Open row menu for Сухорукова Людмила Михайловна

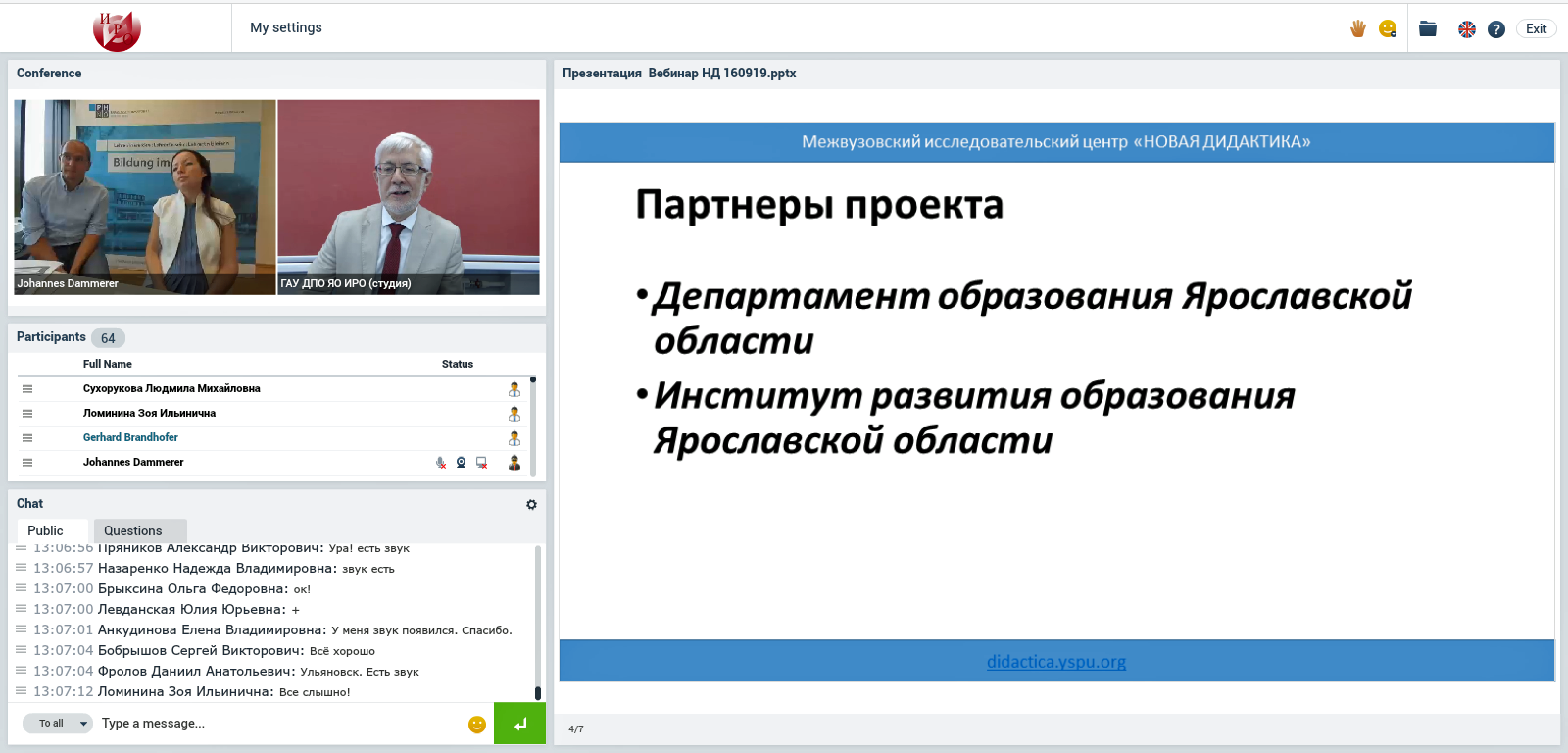pos(27,389)
